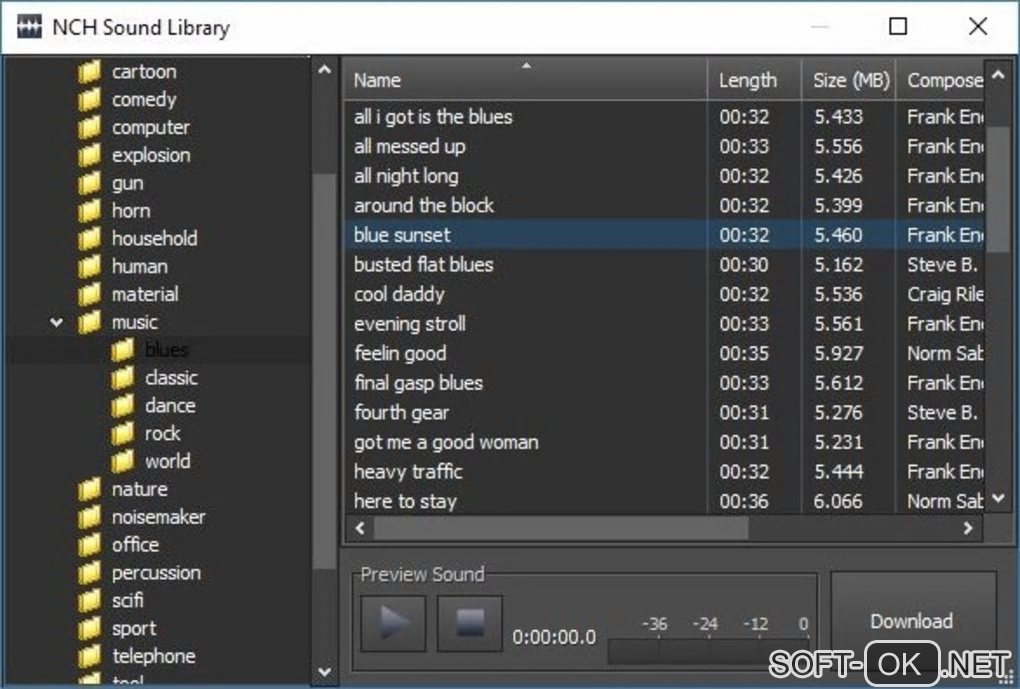Click the horizontal scrollbar thumb
Image resolution: width=1020 pixels, height=689 pixels.
(561, 528)
